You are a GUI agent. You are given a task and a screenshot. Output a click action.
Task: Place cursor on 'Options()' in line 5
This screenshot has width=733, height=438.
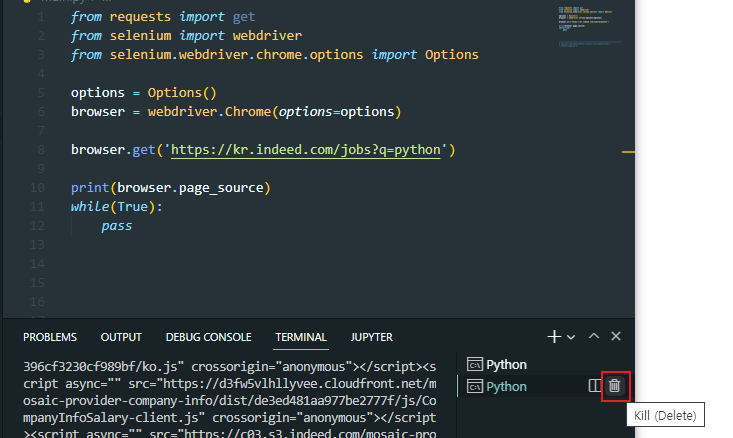(182, 93)
